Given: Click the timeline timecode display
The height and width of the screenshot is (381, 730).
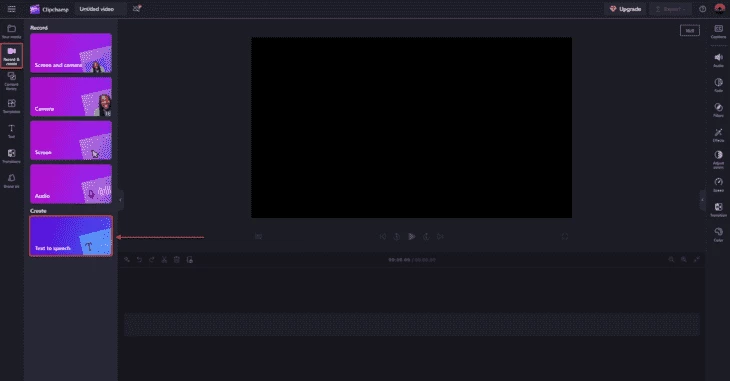Looking at the screenshot, I should coord(412,260).
